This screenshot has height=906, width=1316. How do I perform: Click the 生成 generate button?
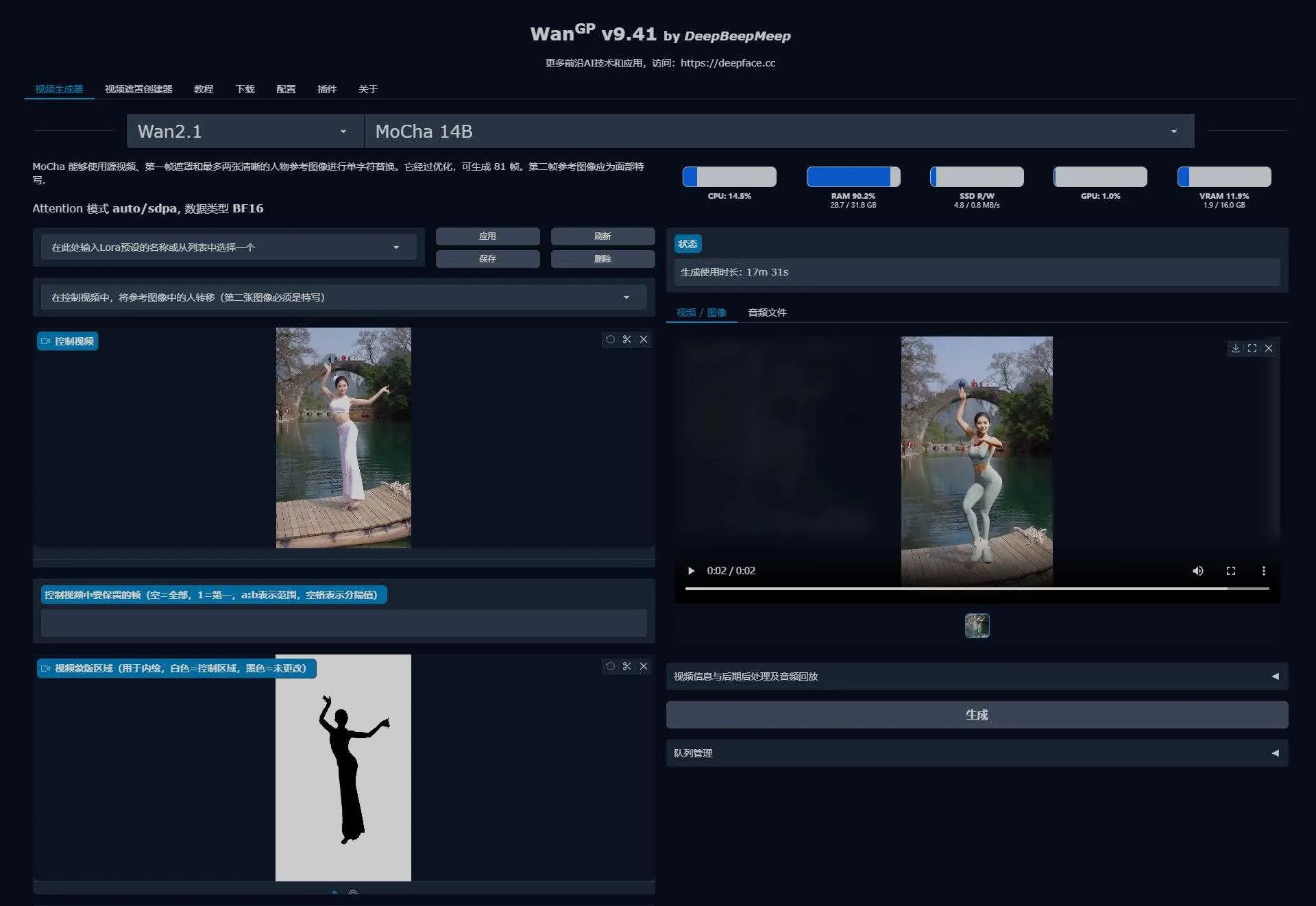[x=976, y=715]
